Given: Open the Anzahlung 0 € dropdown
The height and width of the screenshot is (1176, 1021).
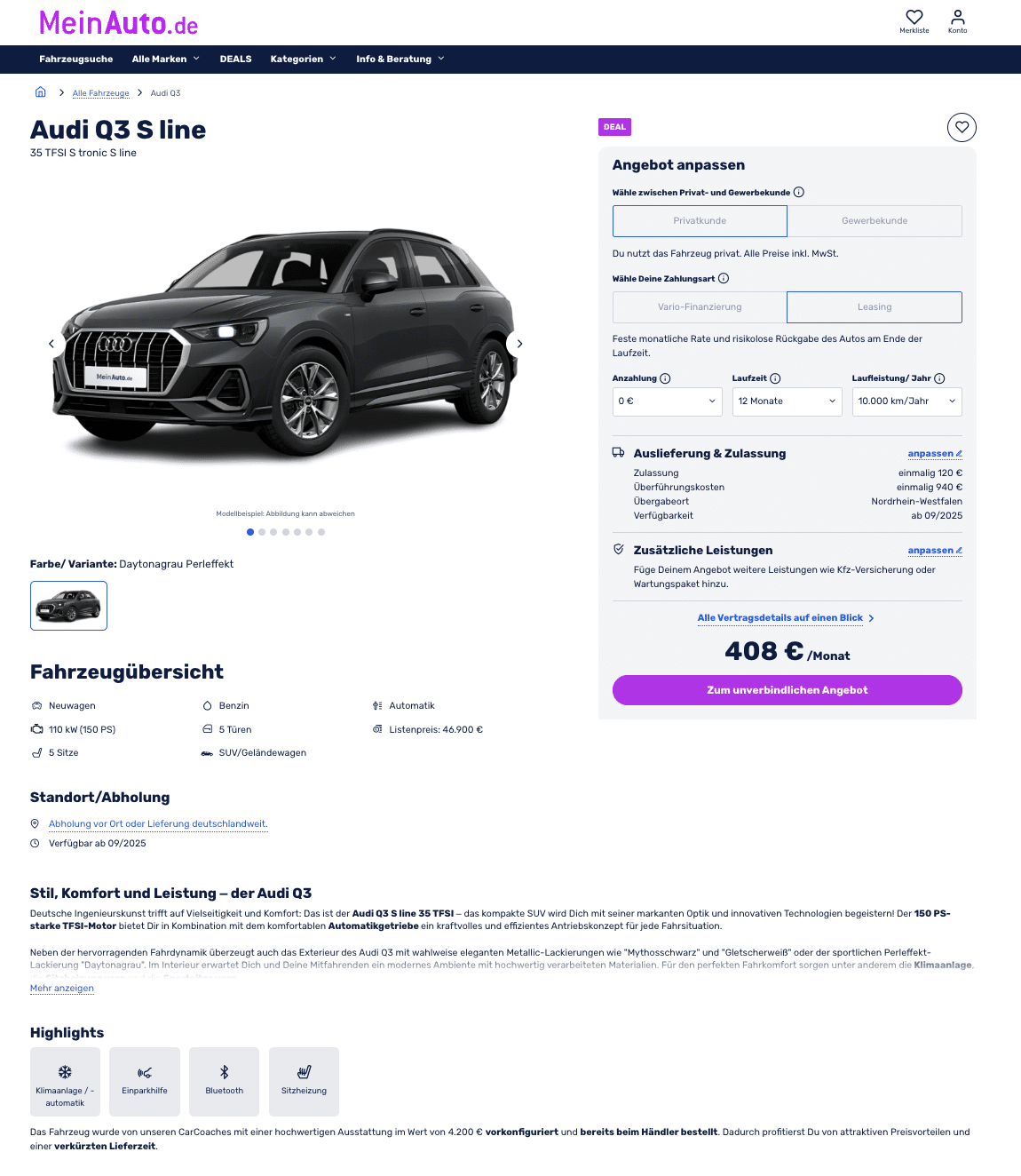Looking at the screenshot, I should pos(668,401).
